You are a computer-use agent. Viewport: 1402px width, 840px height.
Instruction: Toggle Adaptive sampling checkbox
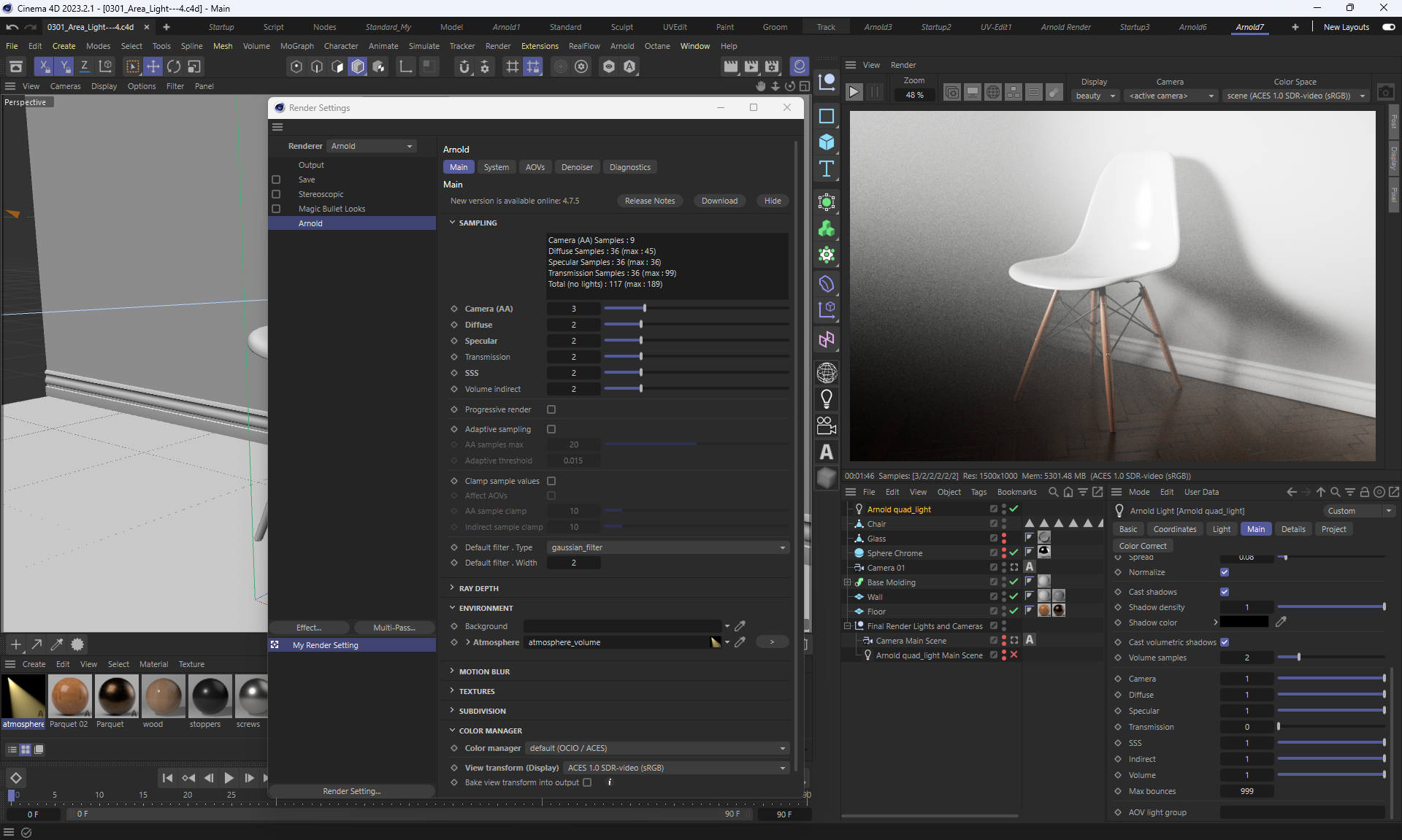click(x=551, y=429)
